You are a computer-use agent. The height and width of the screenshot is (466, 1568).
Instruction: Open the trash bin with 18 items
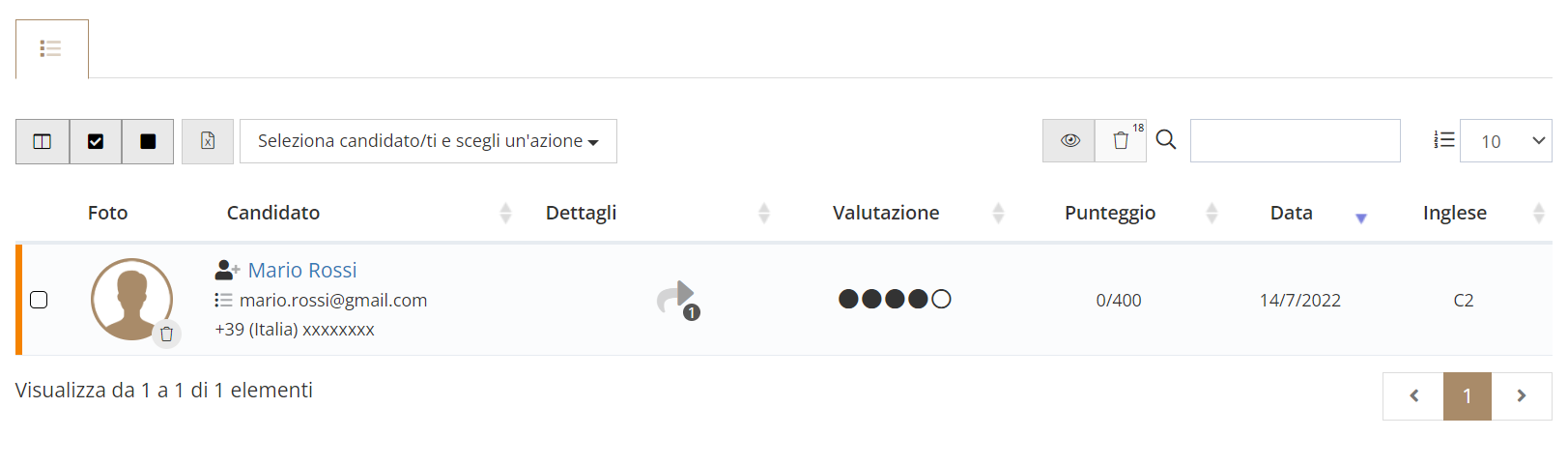click(1121, 140)
